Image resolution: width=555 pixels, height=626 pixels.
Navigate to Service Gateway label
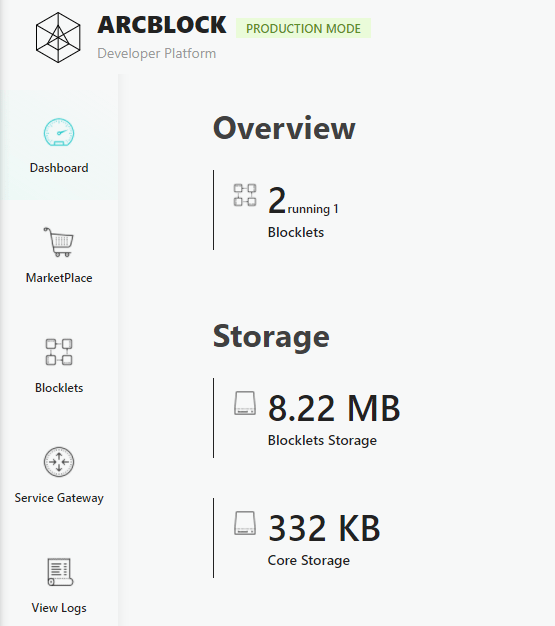click(59, 498)
